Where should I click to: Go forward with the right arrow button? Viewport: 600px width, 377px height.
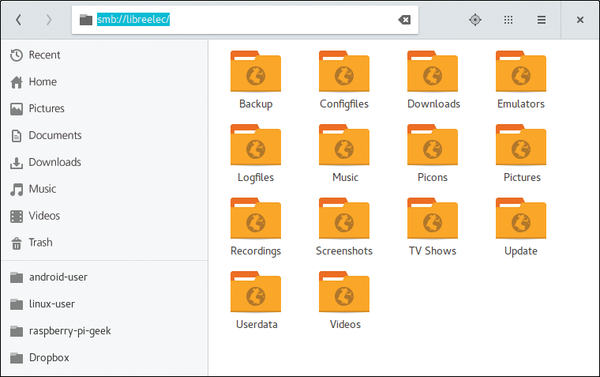(x=49, y=20)
